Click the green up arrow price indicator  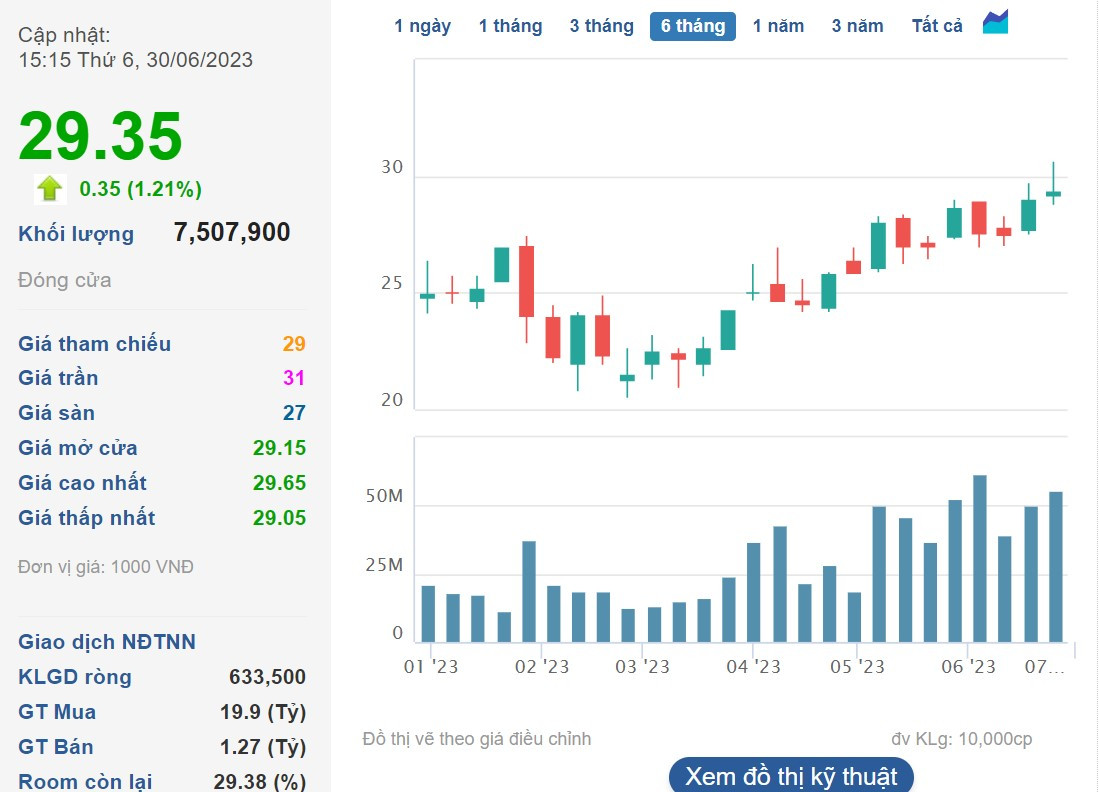coord(49,189)
